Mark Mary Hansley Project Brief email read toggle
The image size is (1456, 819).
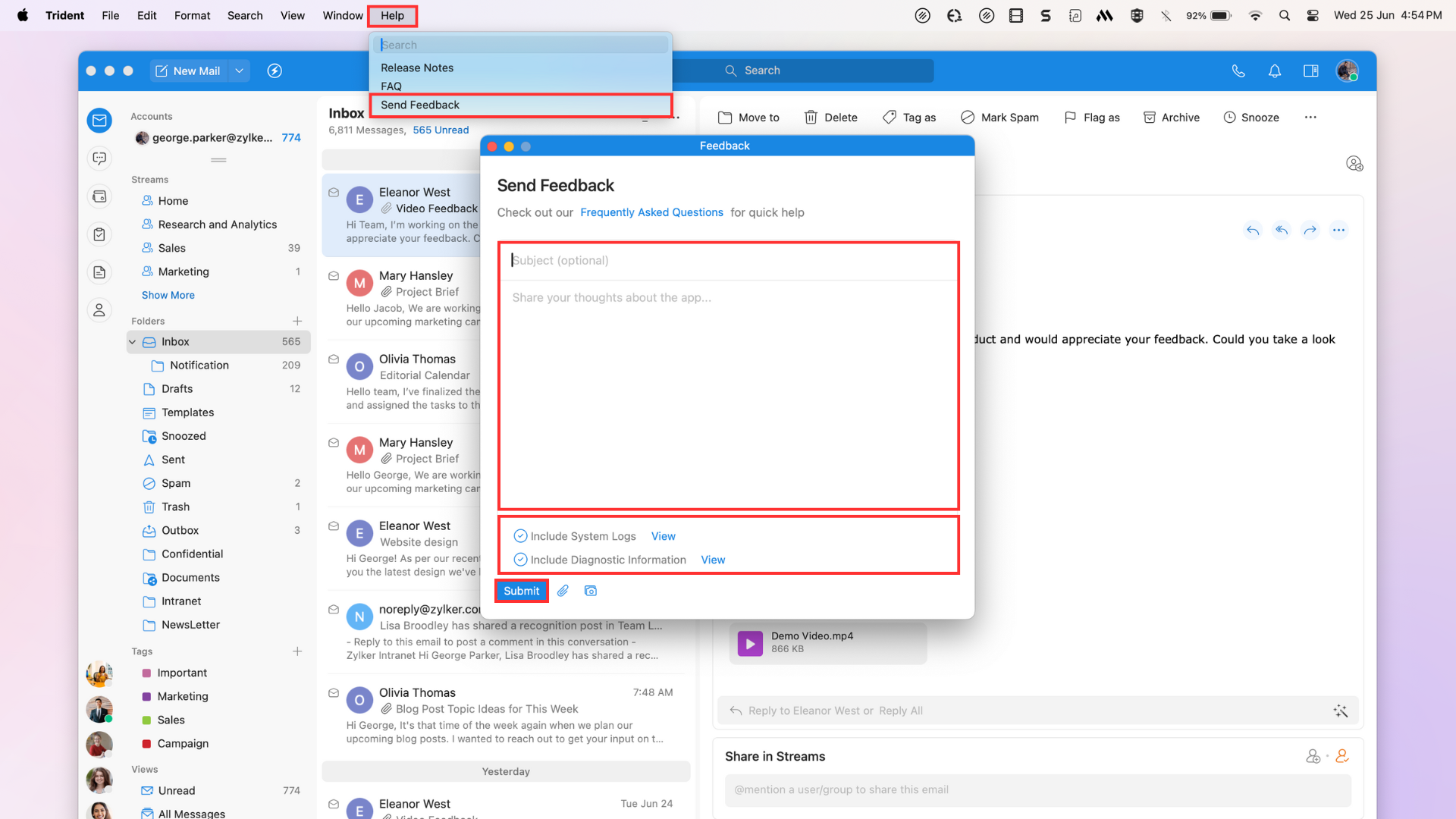[x=334, y=276]
